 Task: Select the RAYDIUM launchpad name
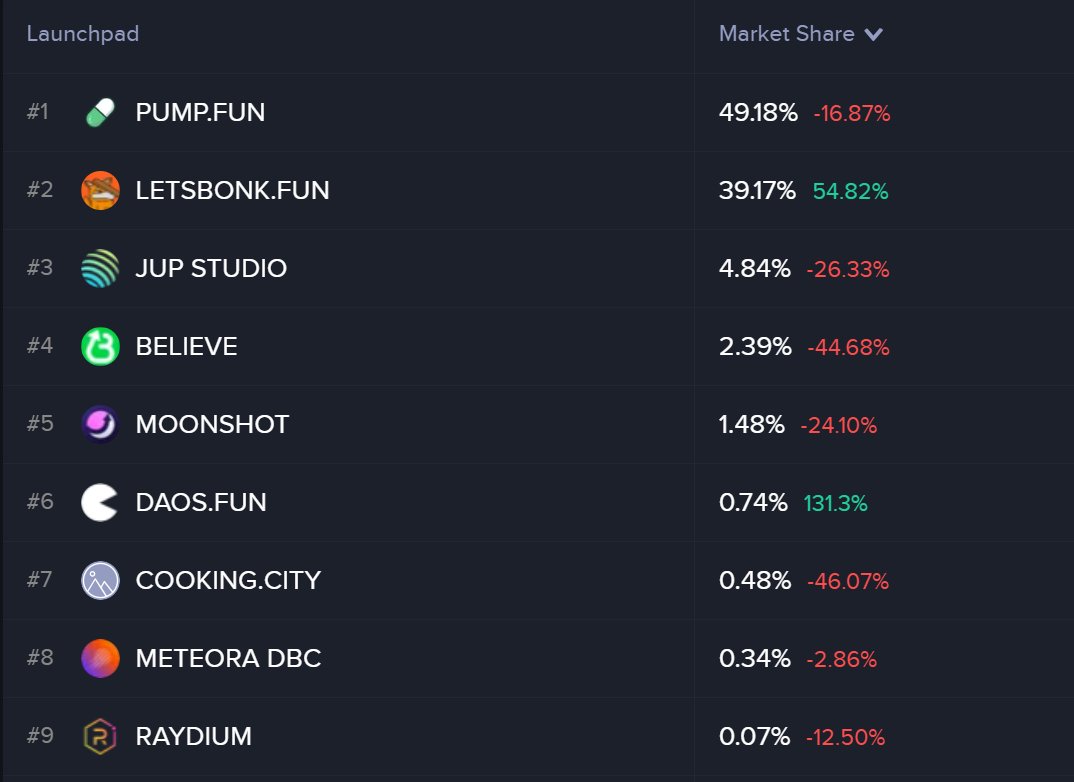tap(194, 737)
